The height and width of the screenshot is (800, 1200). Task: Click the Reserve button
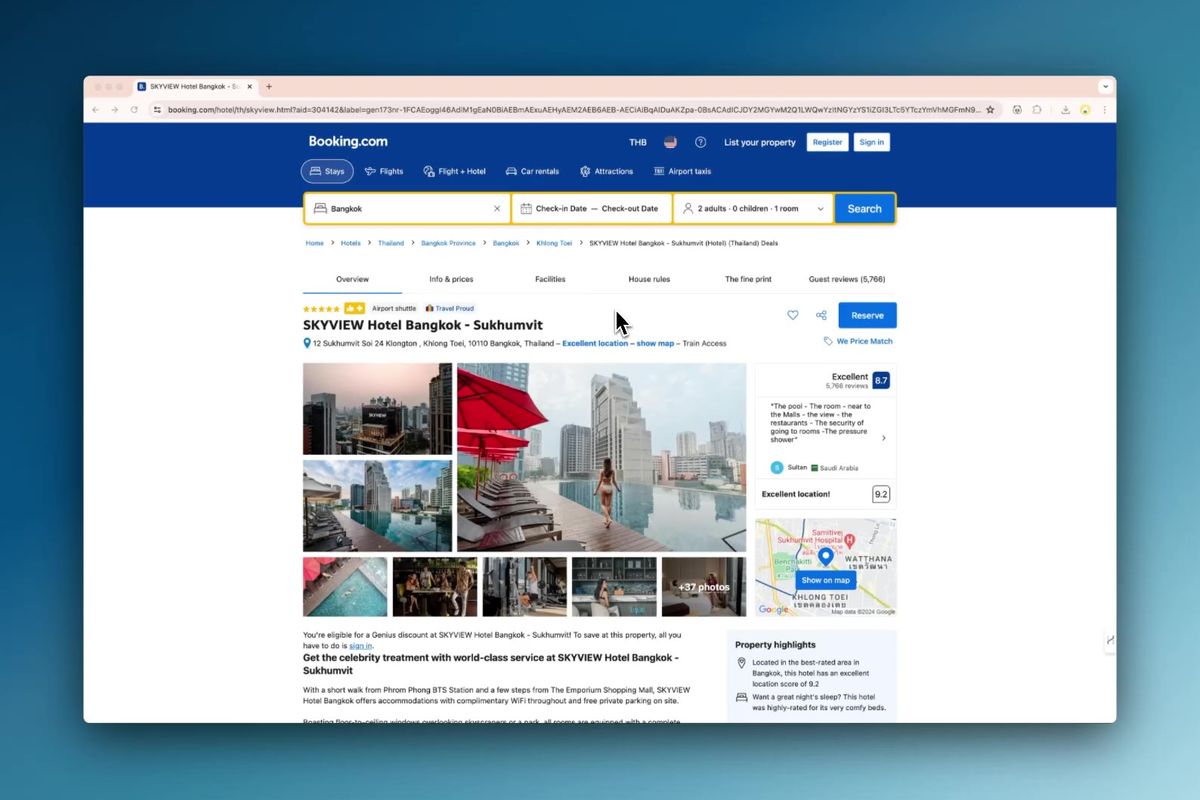click(867, 315)
